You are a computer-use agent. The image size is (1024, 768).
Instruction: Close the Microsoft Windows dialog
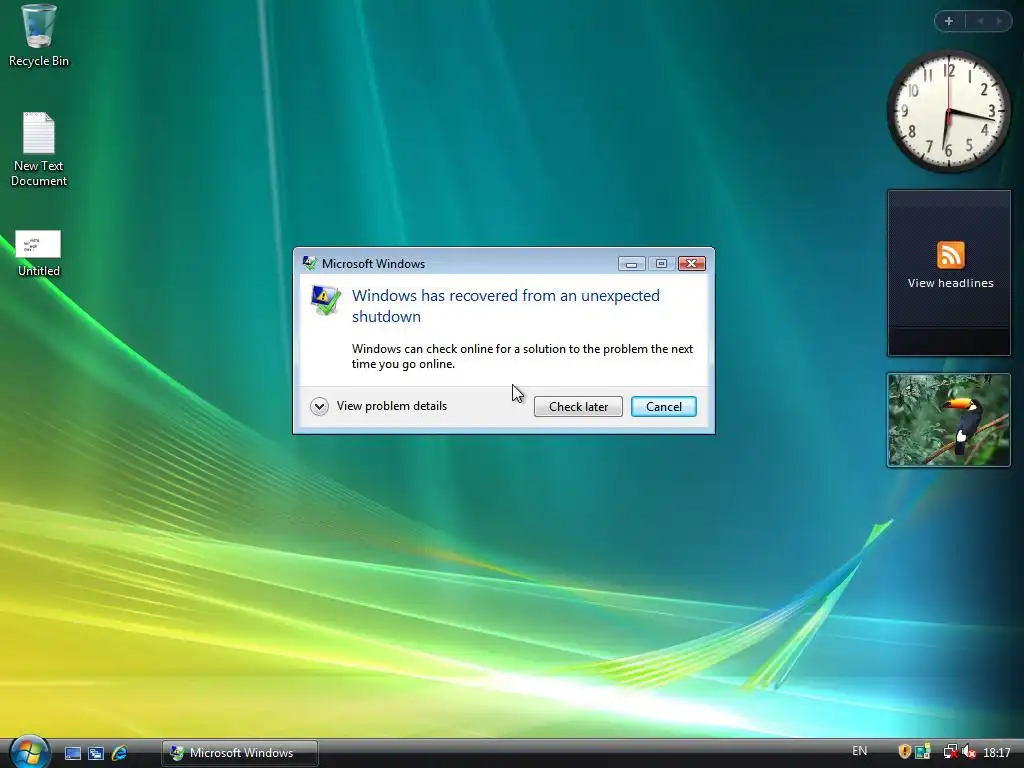click(x=692, y=263)
